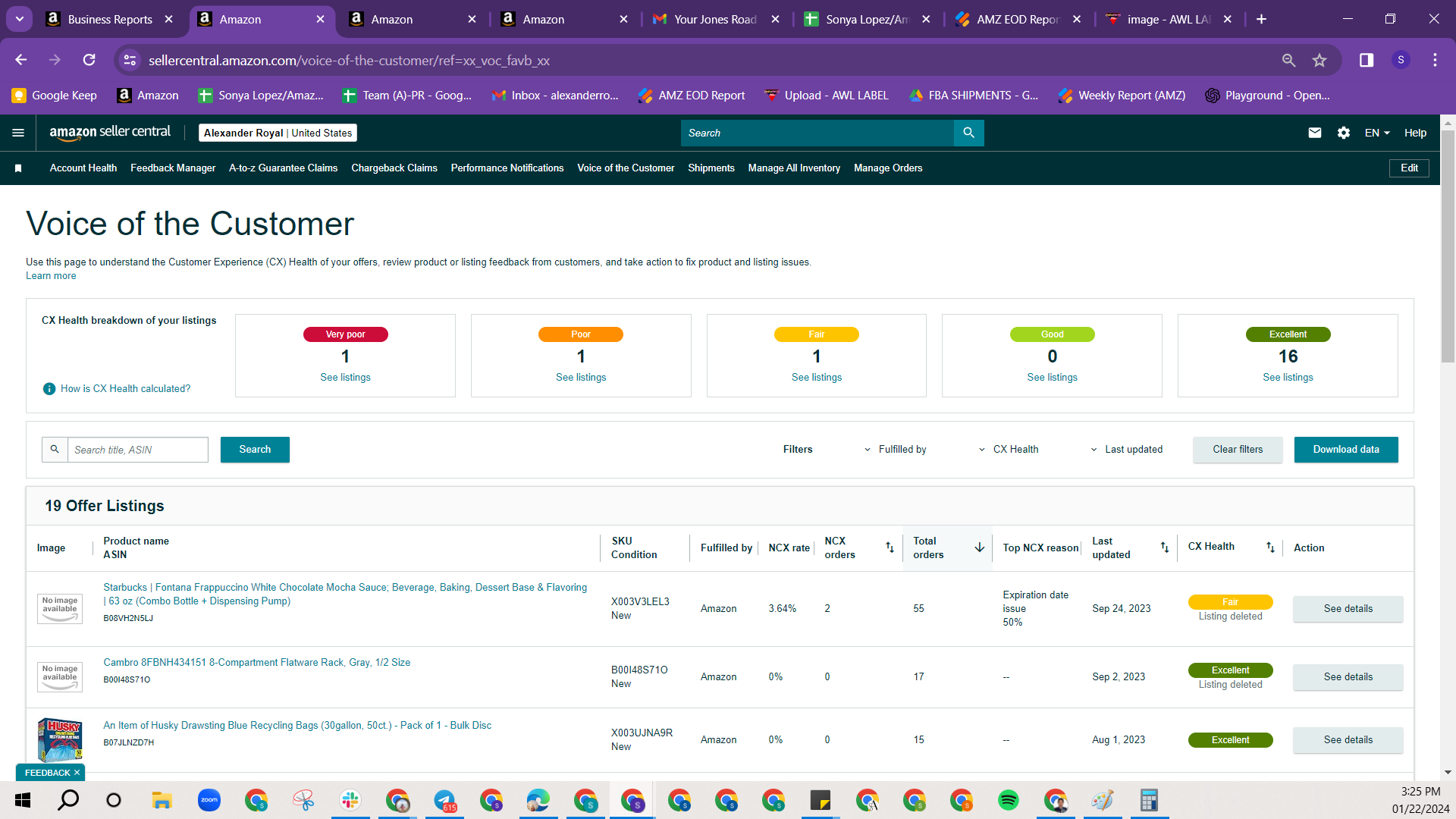Open the Seller Central hamburger menu
1456x819 pixels.
point(18,133)
